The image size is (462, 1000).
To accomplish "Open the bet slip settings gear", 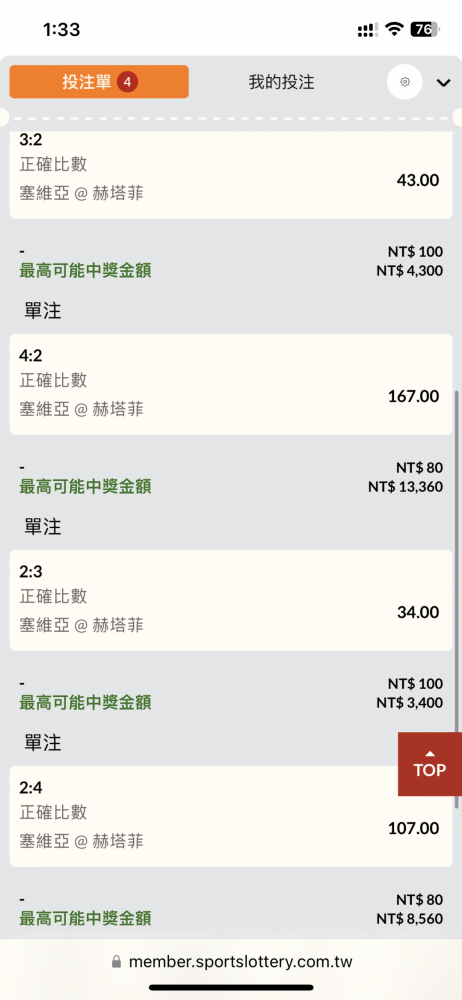I will tap(405, 82).
